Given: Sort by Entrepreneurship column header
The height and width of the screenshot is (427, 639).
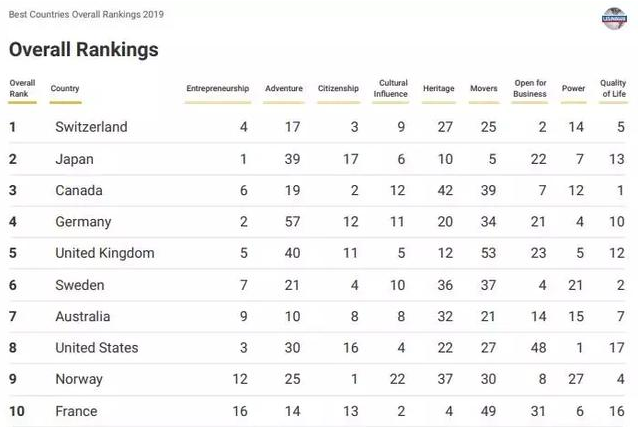Looking at the screenshot, I should [x=217, y=89].
